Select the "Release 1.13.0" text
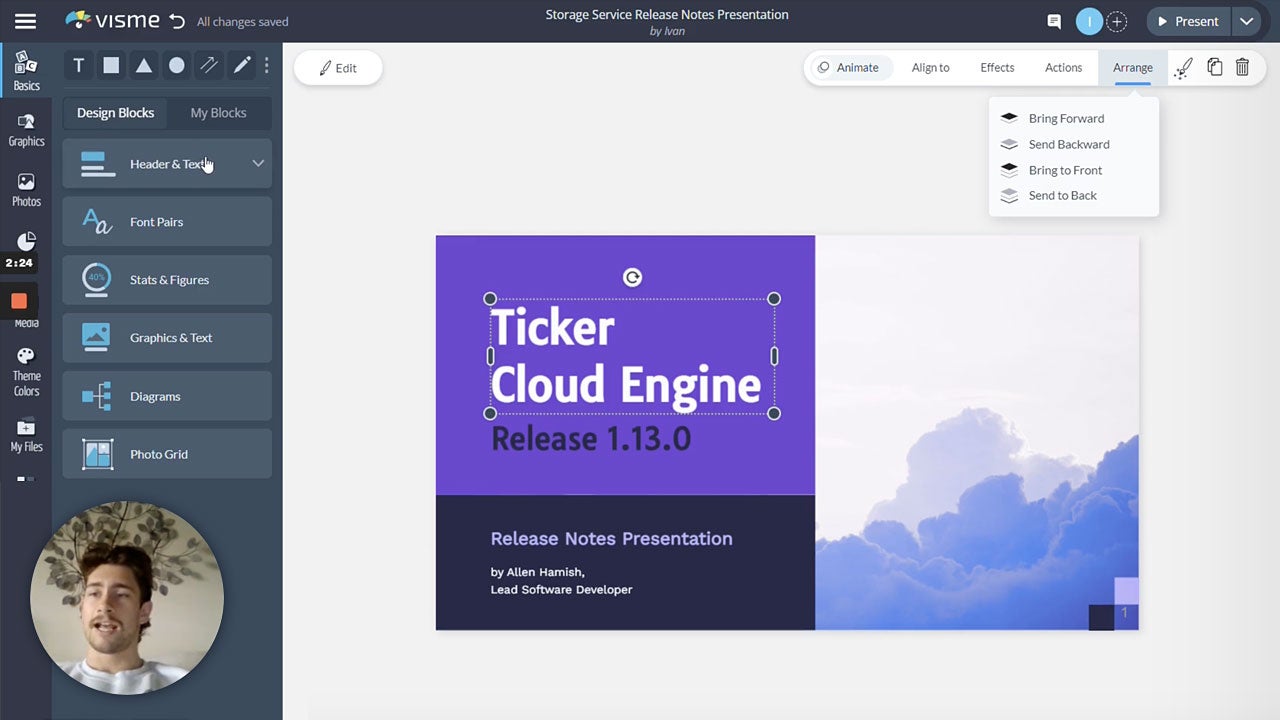The width and height of the screenshot is (1280, 720). [591, 439]
